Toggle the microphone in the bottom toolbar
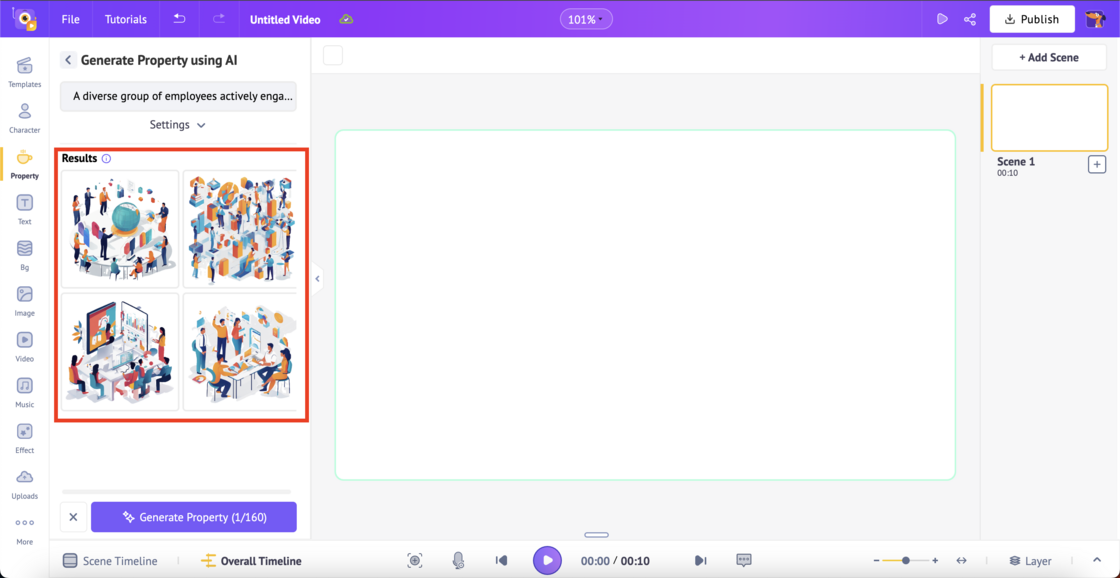This screenshot has width=1120, height=578. [458, 560]
